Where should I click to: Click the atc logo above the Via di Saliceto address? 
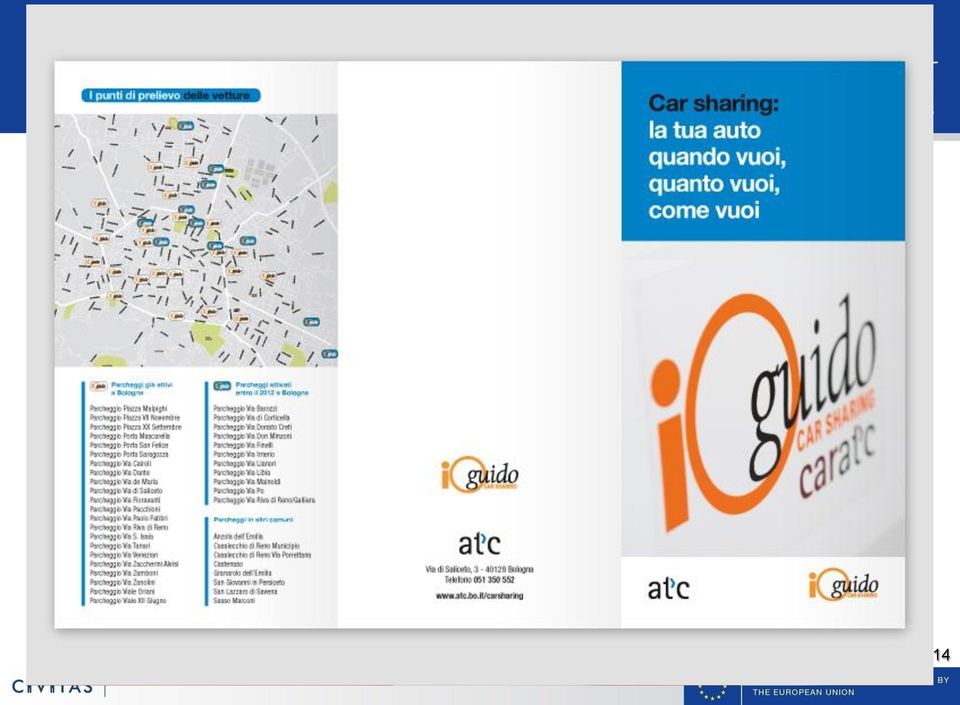pyautogui.click(x=479, y=542)
